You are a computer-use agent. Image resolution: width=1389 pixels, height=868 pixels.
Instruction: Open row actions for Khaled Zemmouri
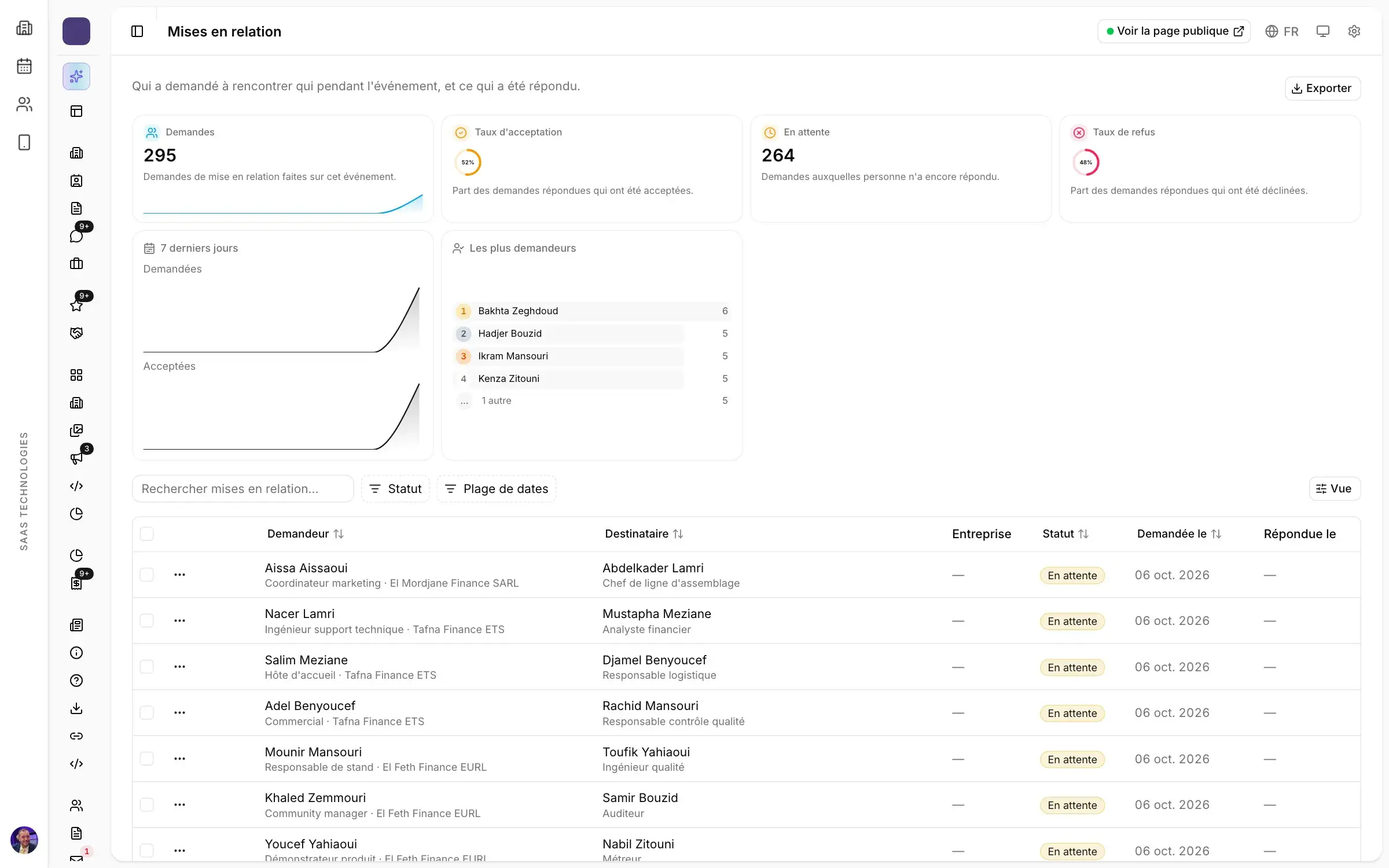point(179,804)
